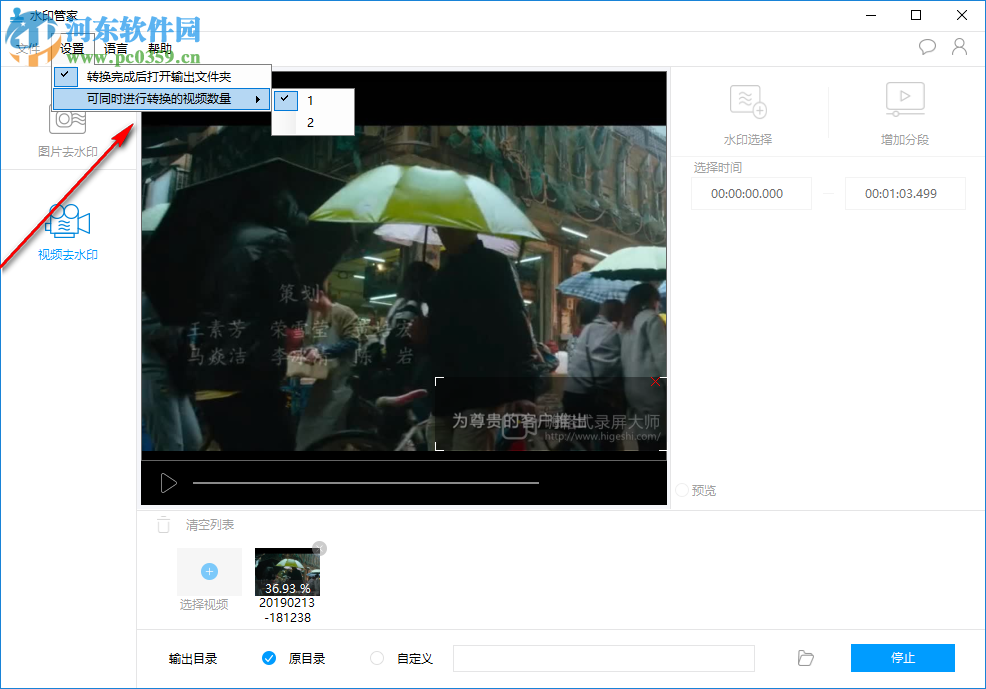Open the 设置 menu
Image resolution: width=986 pixels, height=689 pixels.
pyautogui.click(x=72, y=48)
